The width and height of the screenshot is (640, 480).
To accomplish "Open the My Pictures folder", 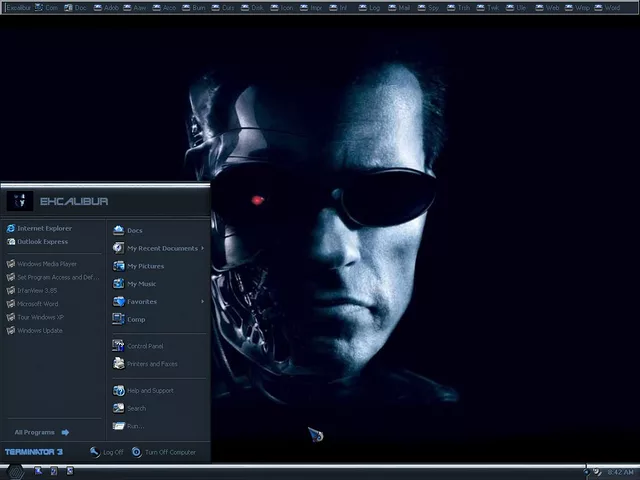I will point(145,266).
